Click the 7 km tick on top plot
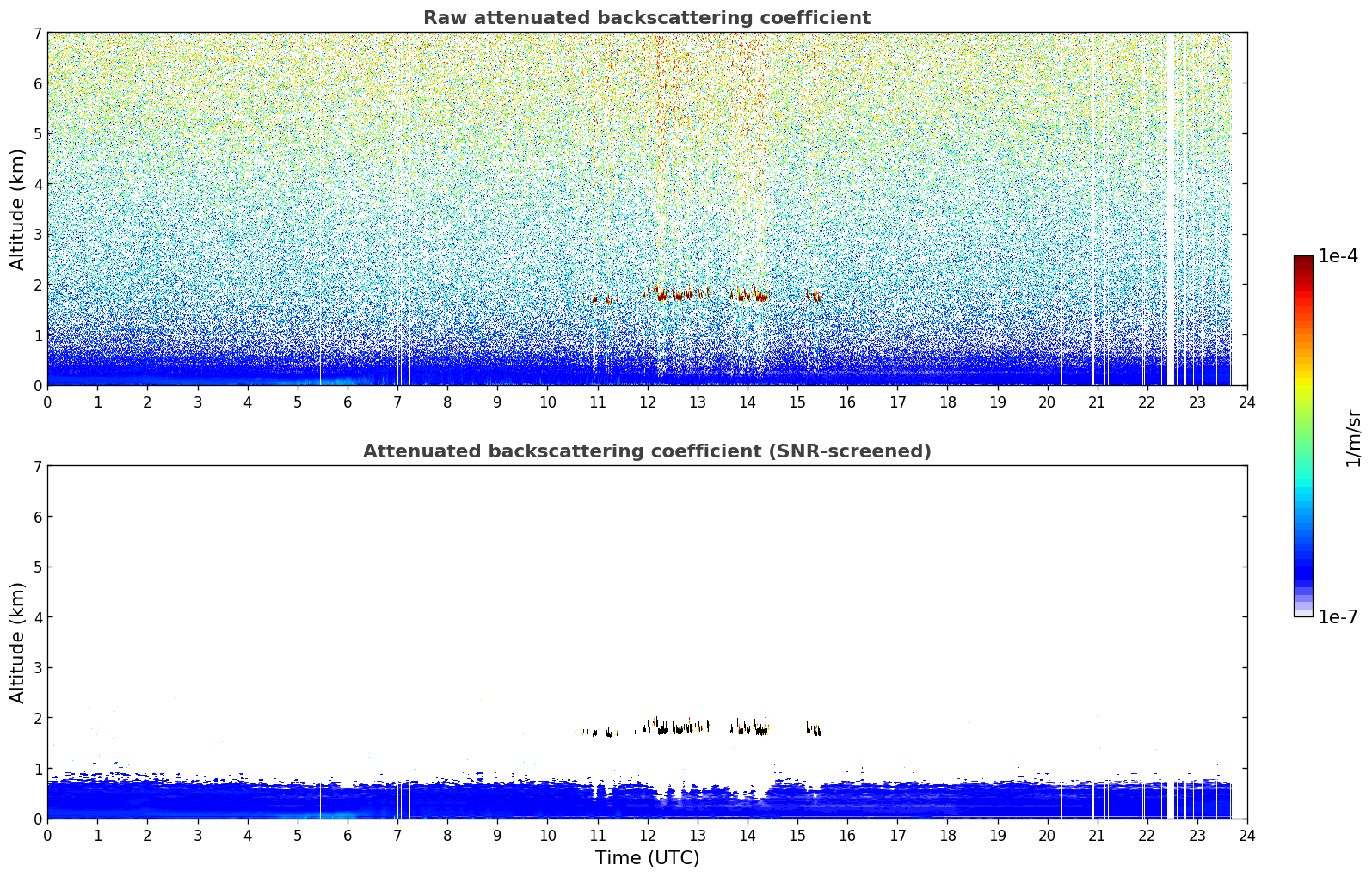The height and width of the screenshot is (877, 1372). 37,33
